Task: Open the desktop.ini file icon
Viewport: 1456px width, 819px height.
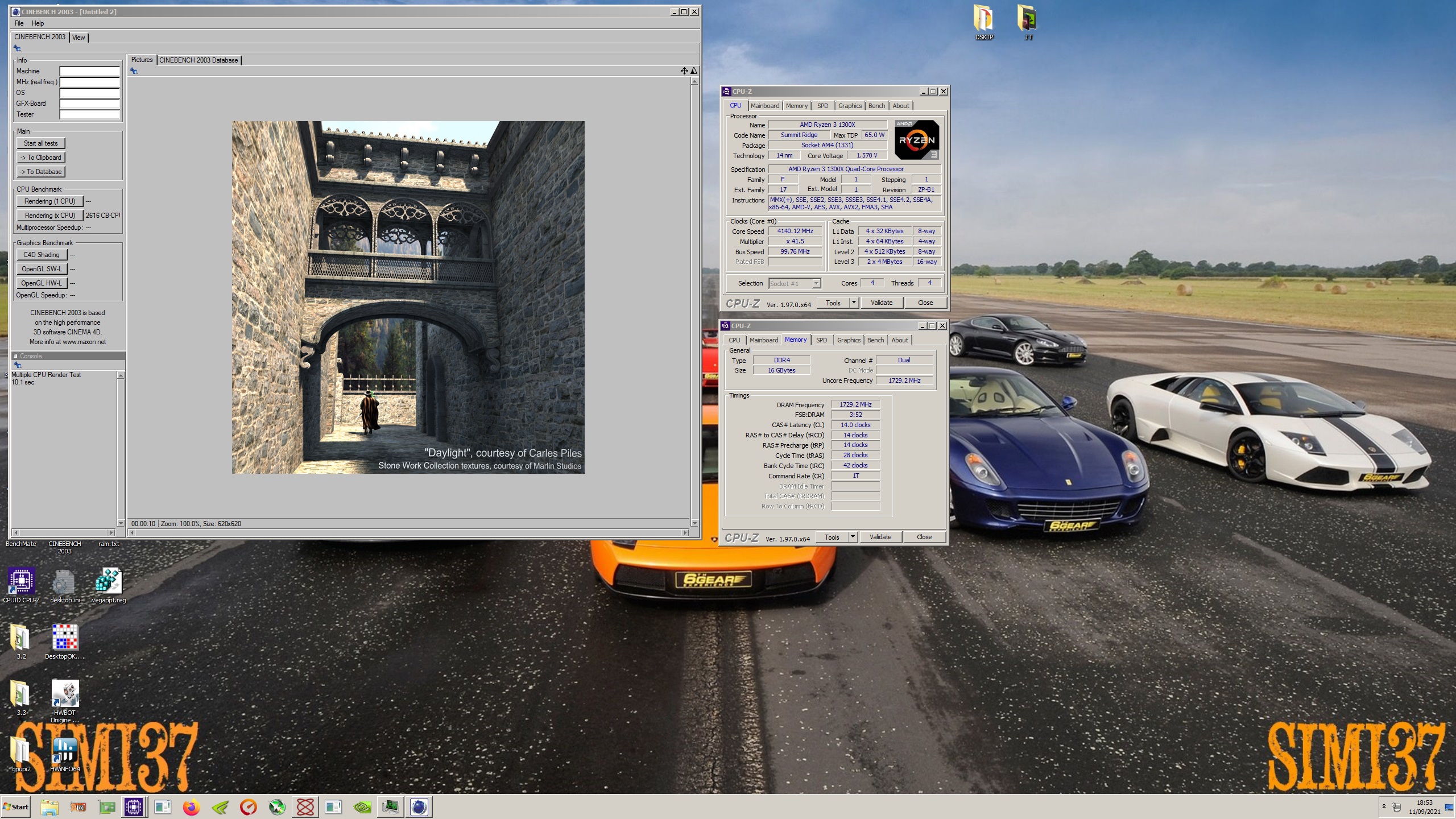Action: click(x=64, y=585)
